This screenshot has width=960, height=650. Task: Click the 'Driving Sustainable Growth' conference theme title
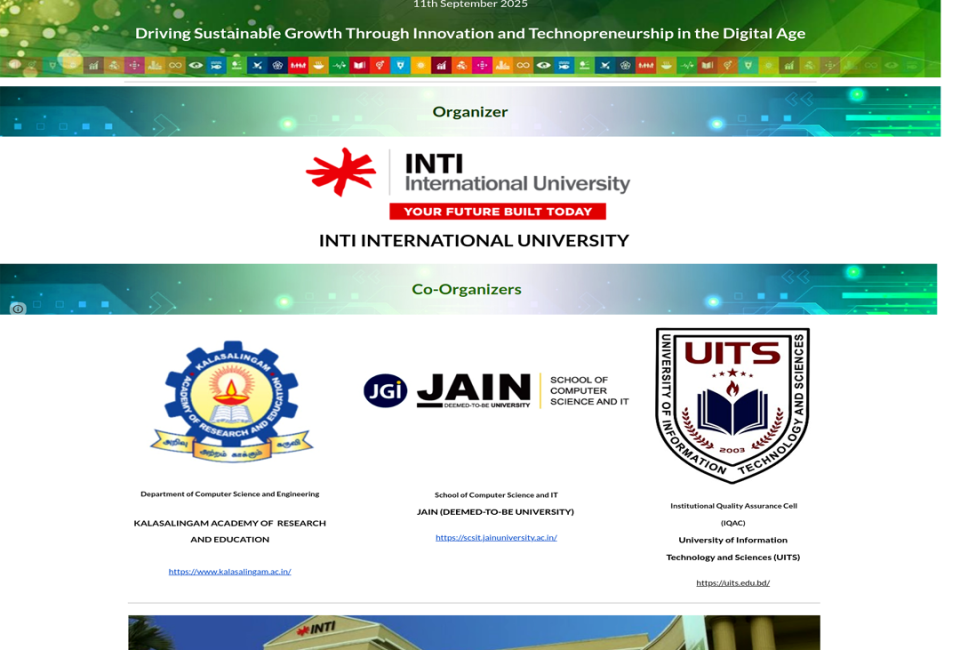(470, 34)
